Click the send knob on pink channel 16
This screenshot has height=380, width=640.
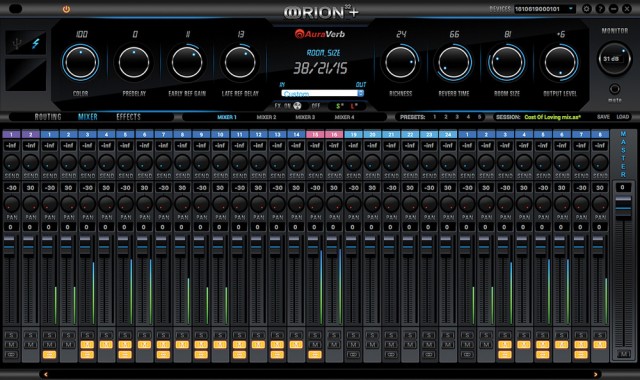[334, 162]
